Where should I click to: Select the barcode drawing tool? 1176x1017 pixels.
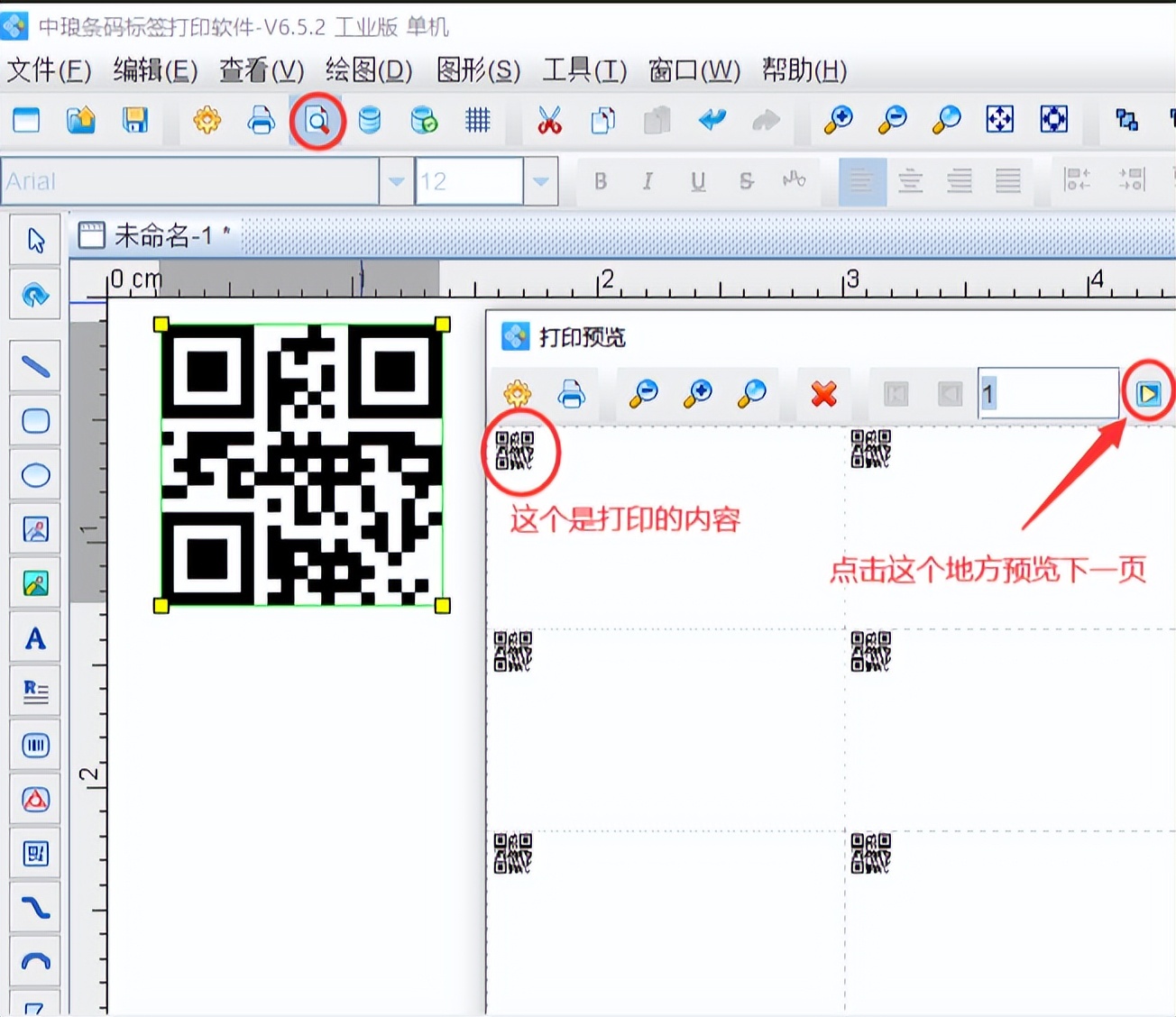pyautogui.click(x=35, y=746)
